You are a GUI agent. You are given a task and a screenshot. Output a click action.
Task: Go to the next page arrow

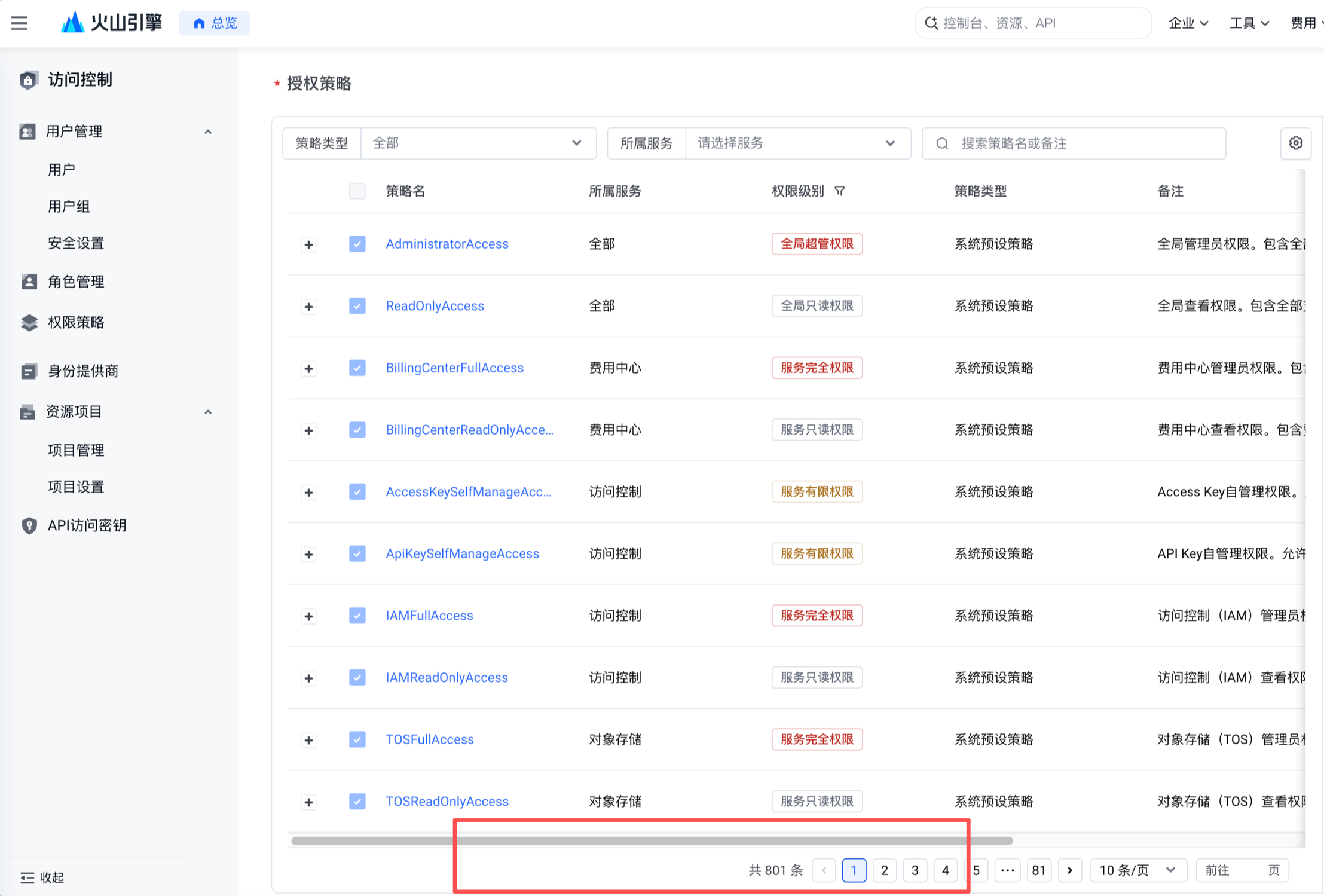pos(1070,870)
